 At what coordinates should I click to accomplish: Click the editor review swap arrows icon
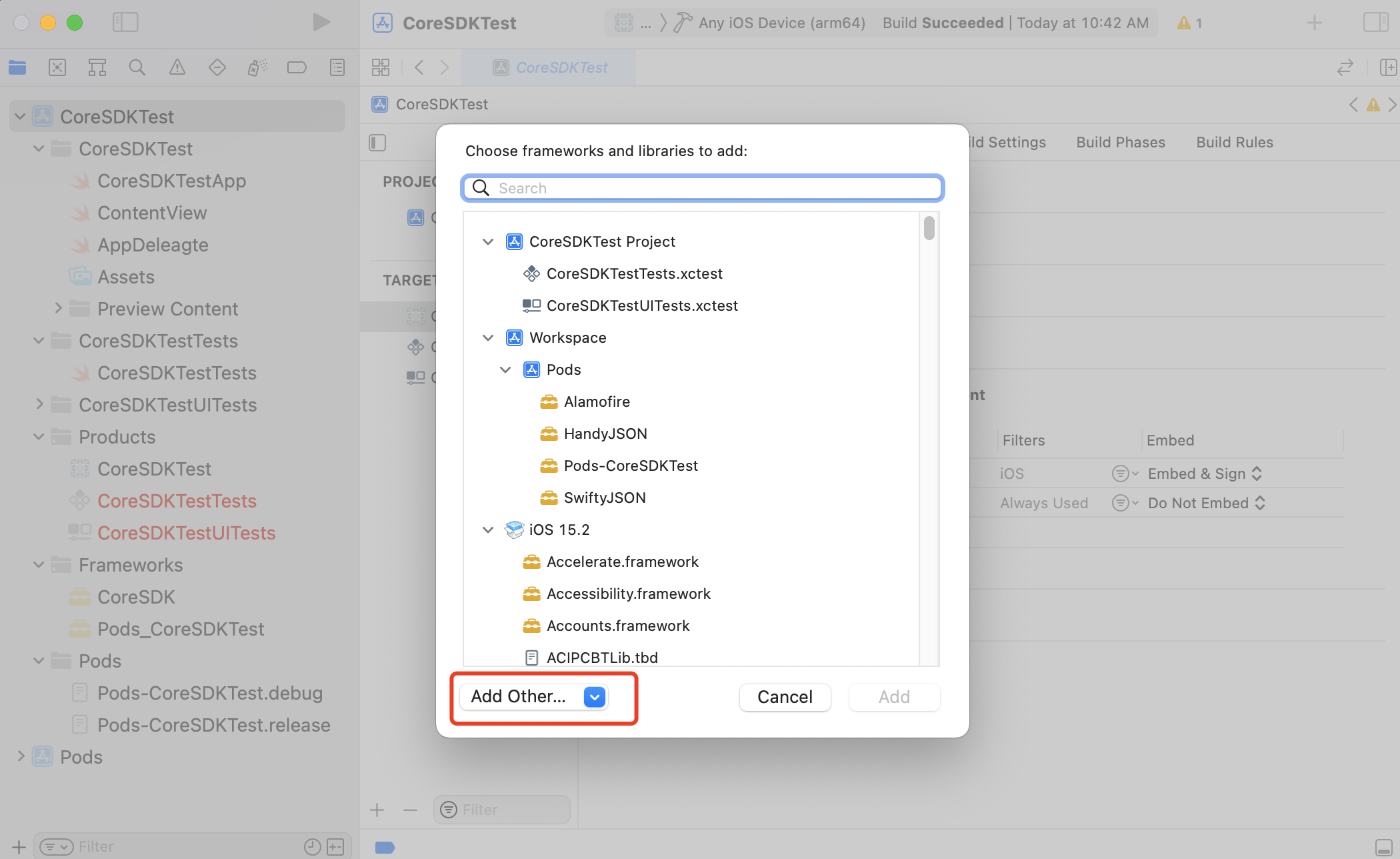[1345, 67]
